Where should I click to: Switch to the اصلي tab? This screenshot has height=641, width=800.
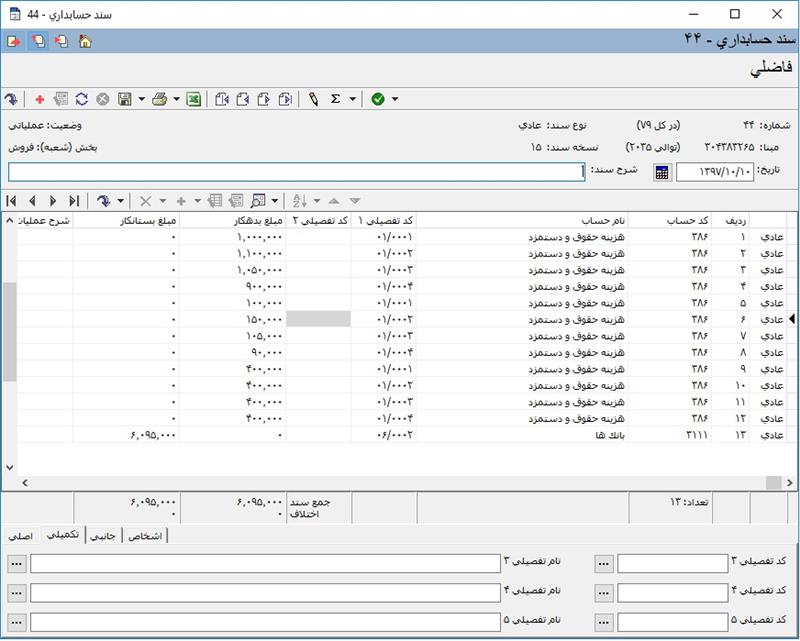click(x=20, y=536)
